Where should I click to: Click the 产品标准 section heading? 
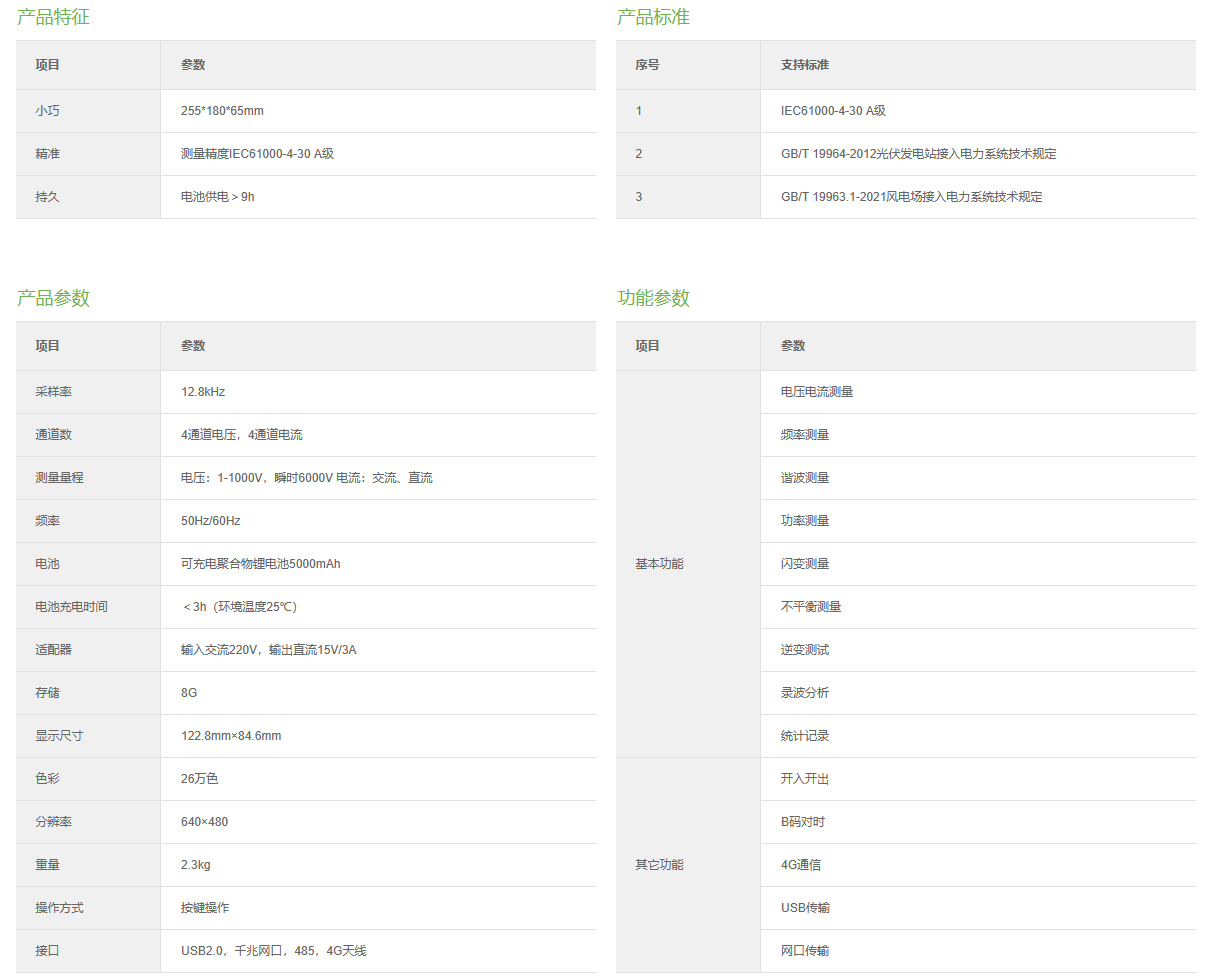tap(653, 17)
